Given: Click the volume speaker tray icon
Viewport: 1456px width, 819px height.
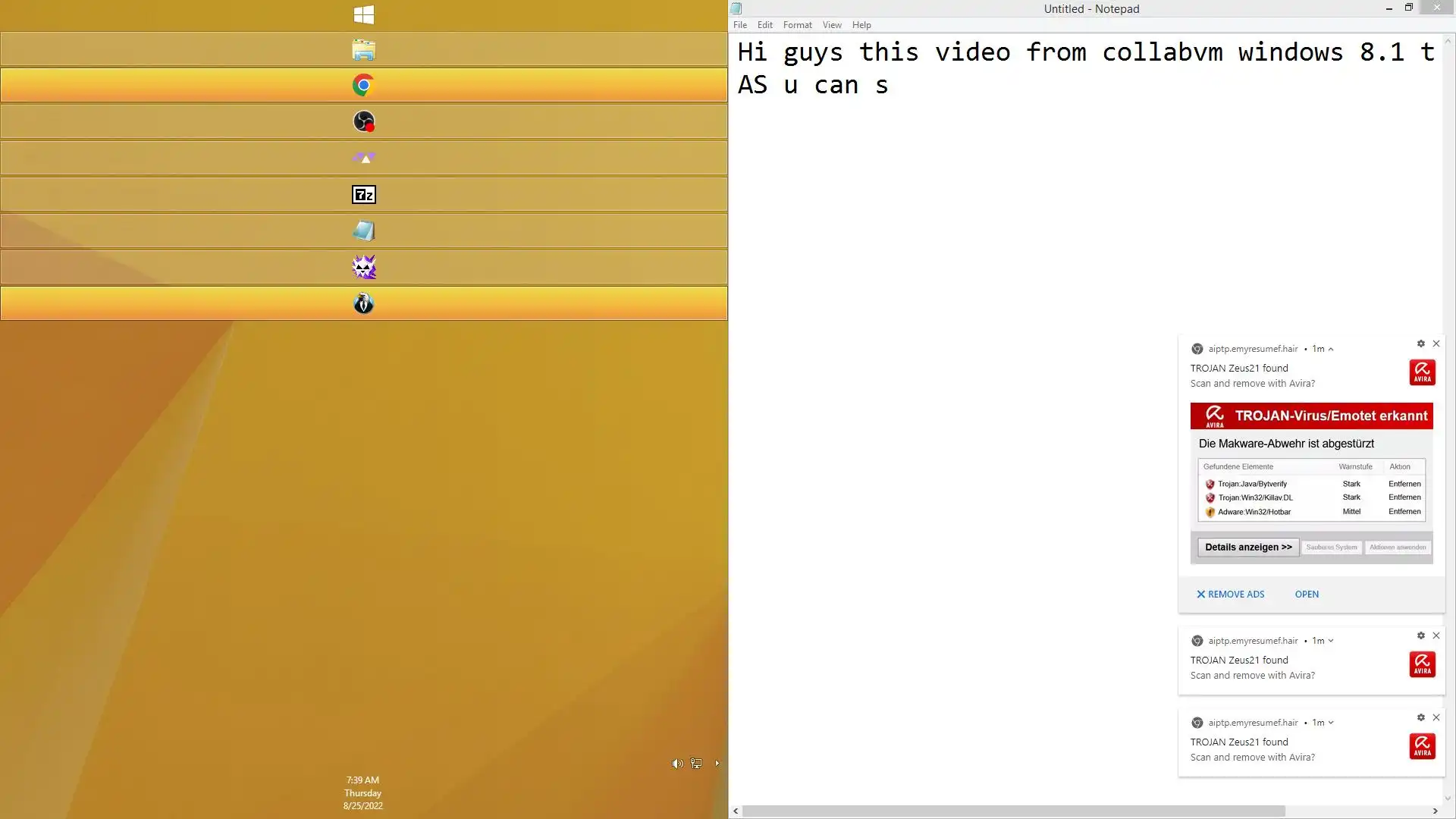Looking at the screenshot, I should point(677,764).
